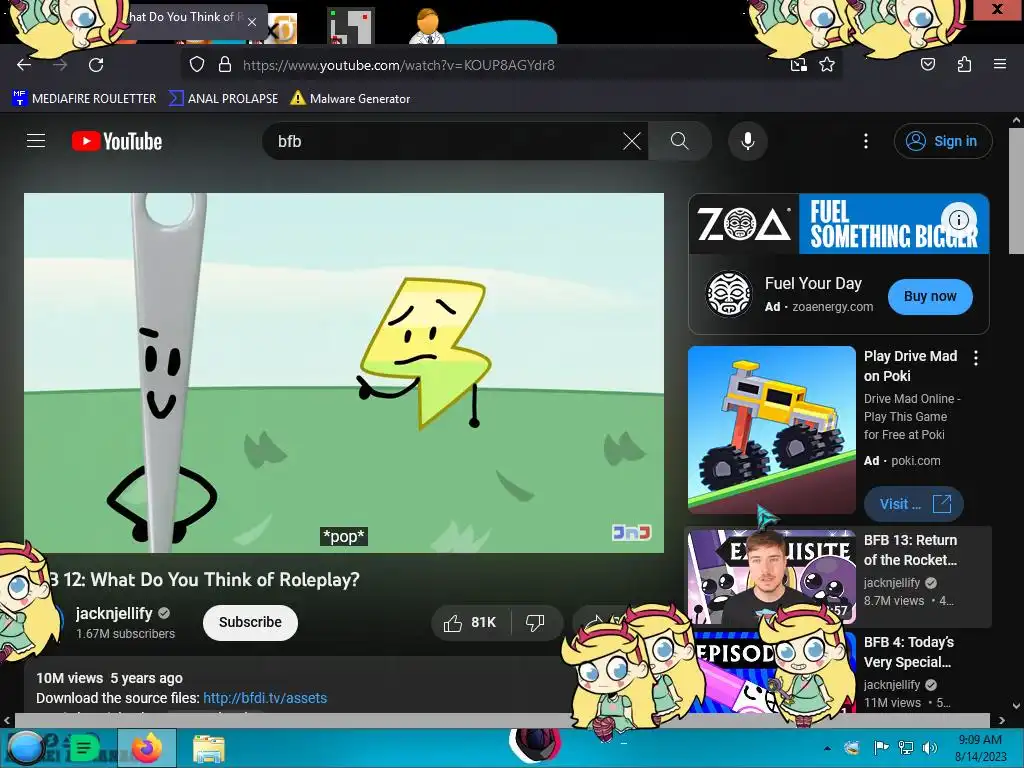Open the volume speaker tray icon

pos(930,748)
